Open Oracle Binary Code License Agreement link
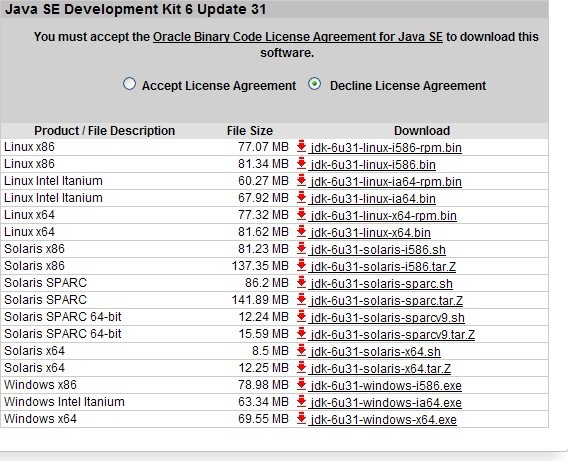This screenshot has width=568, height=461. (298, 37)
